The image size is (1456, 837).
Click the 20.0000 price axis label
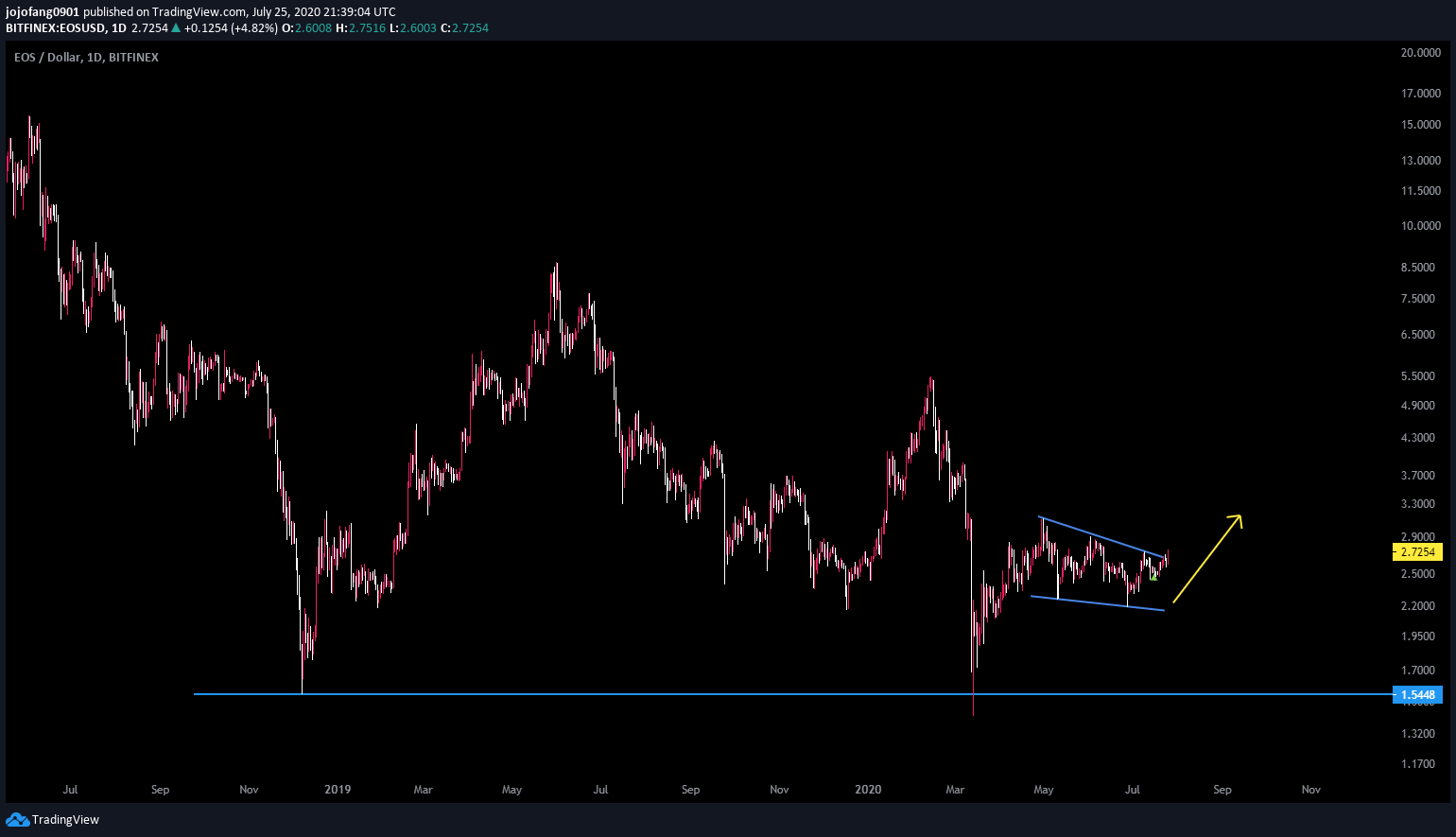(x=1421, y=53)
